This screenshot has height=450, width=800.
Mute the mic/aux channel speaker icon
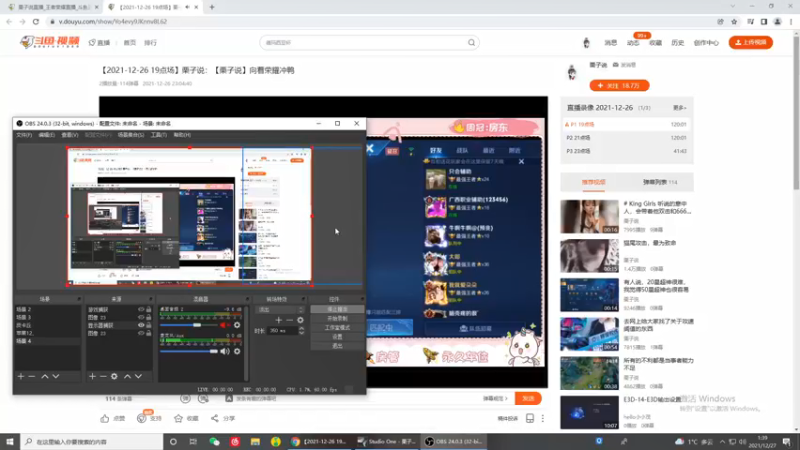[x=224, y=351]
